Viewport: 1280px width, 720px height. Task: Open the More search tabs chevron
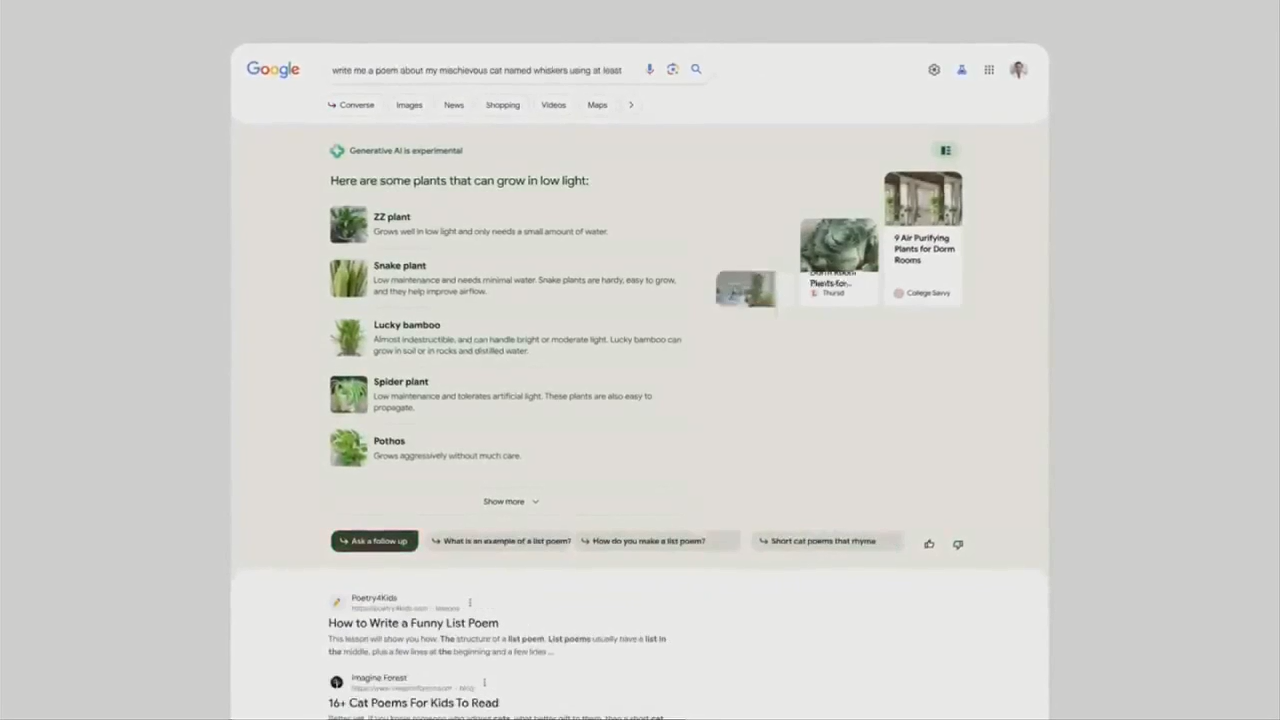point(631,104)
